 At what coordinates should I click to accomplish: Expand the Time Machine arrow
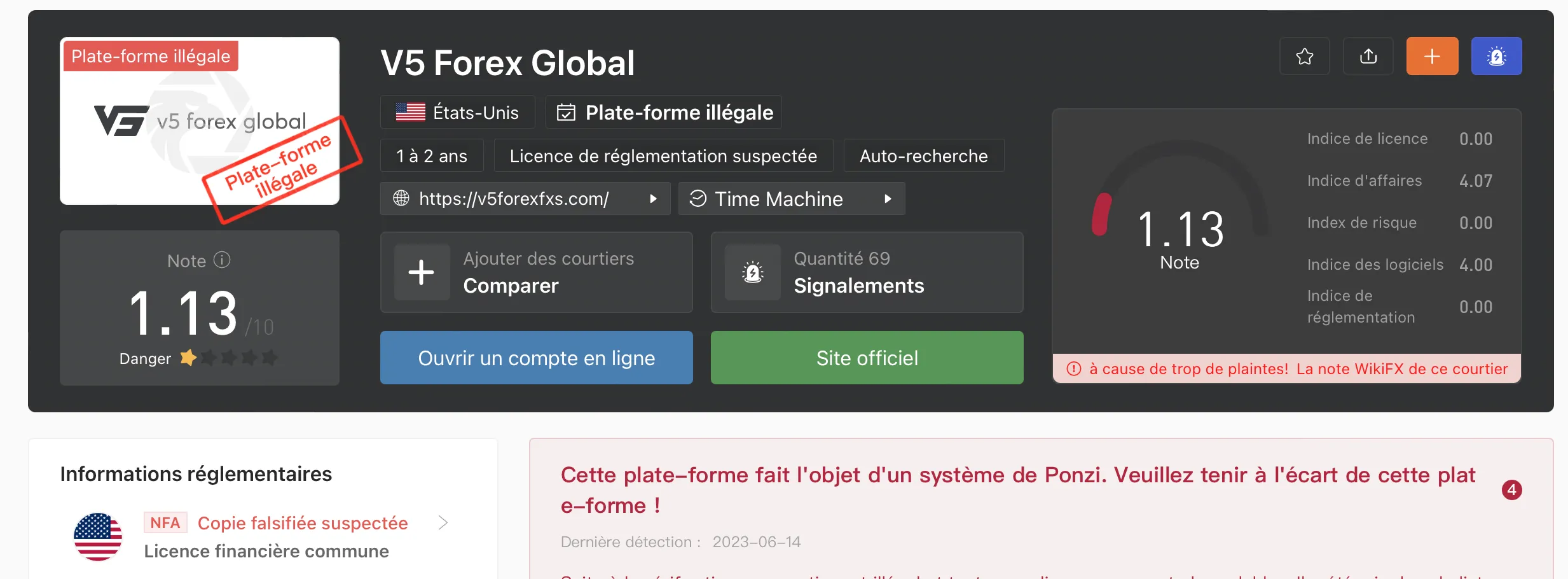point(888,199)
